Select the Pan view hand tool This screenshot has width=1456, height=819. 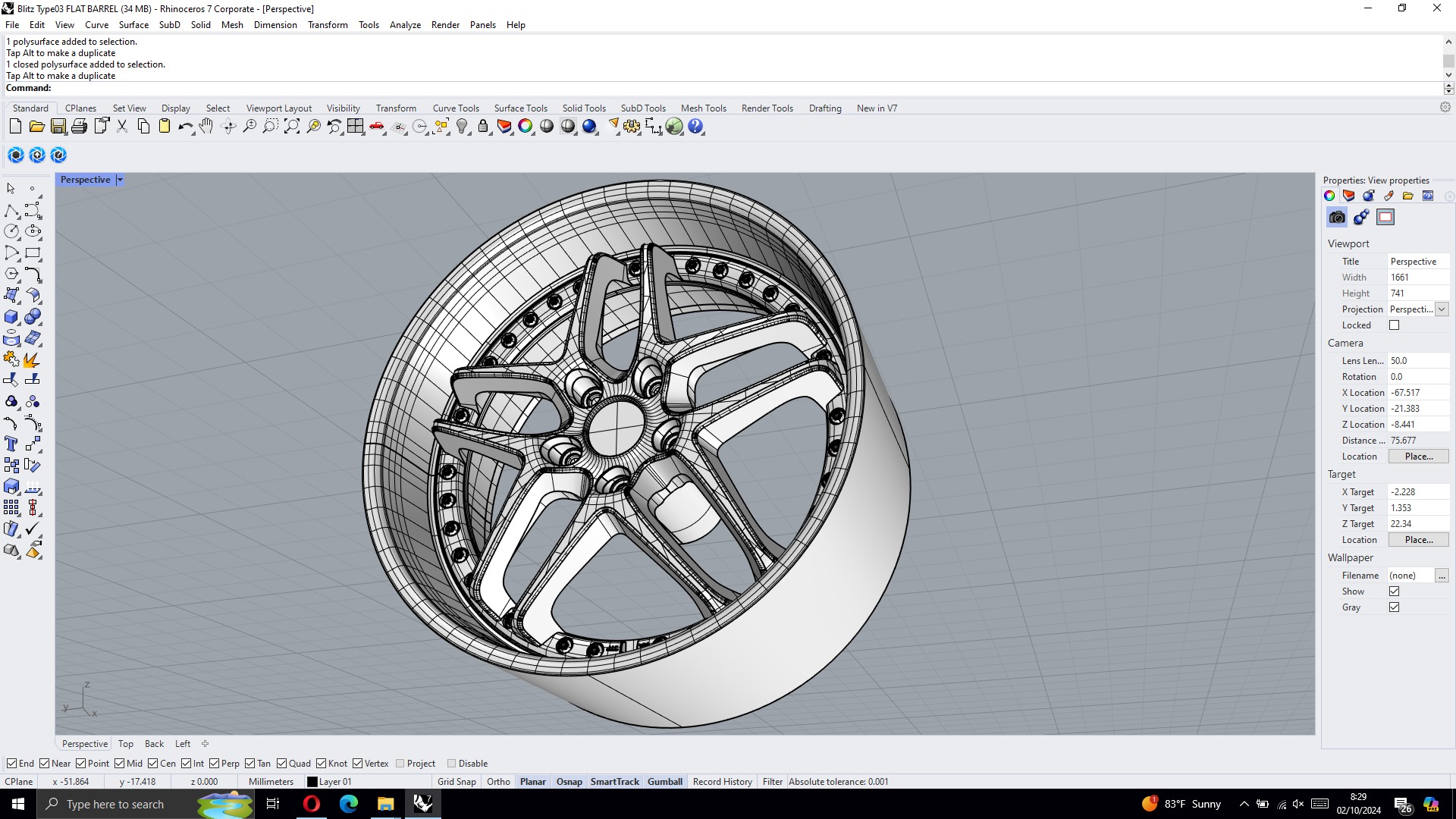coord(206,127)
